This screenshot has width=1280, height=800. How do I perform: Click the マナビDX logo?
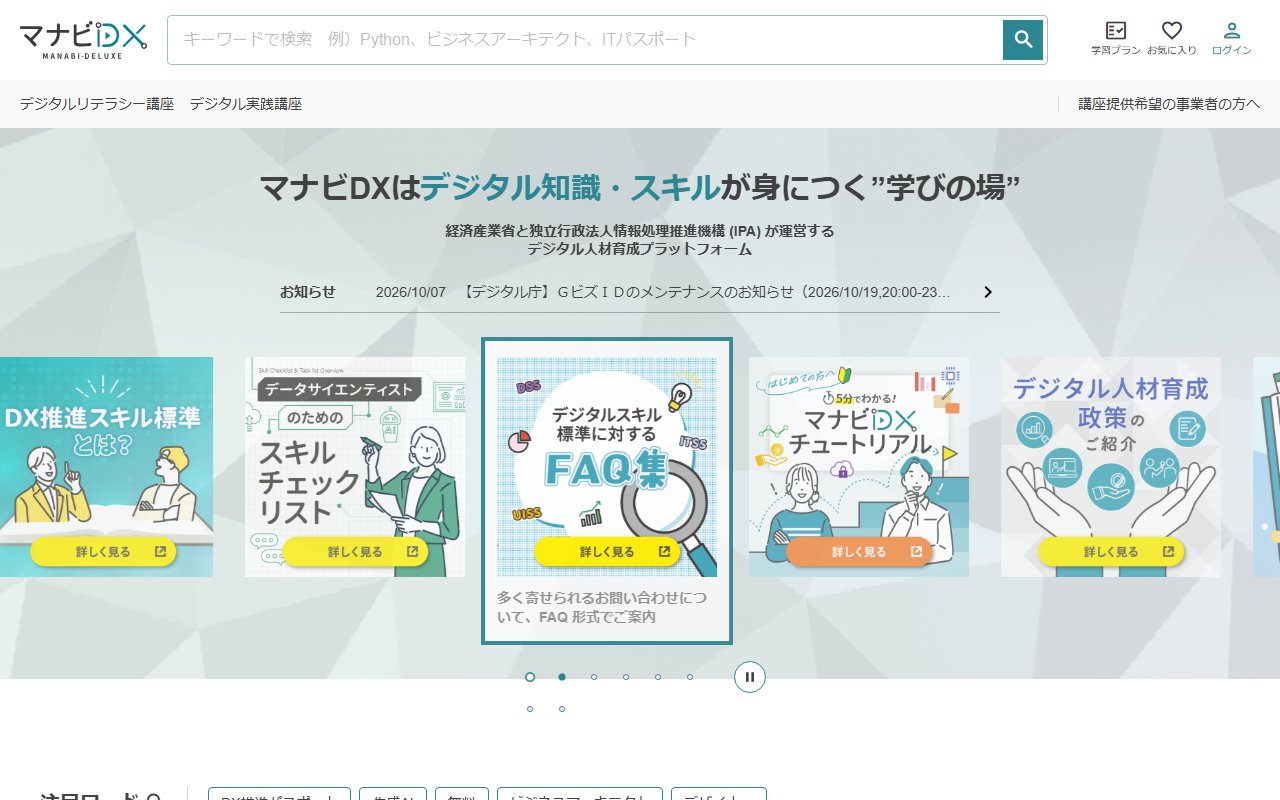83,40
